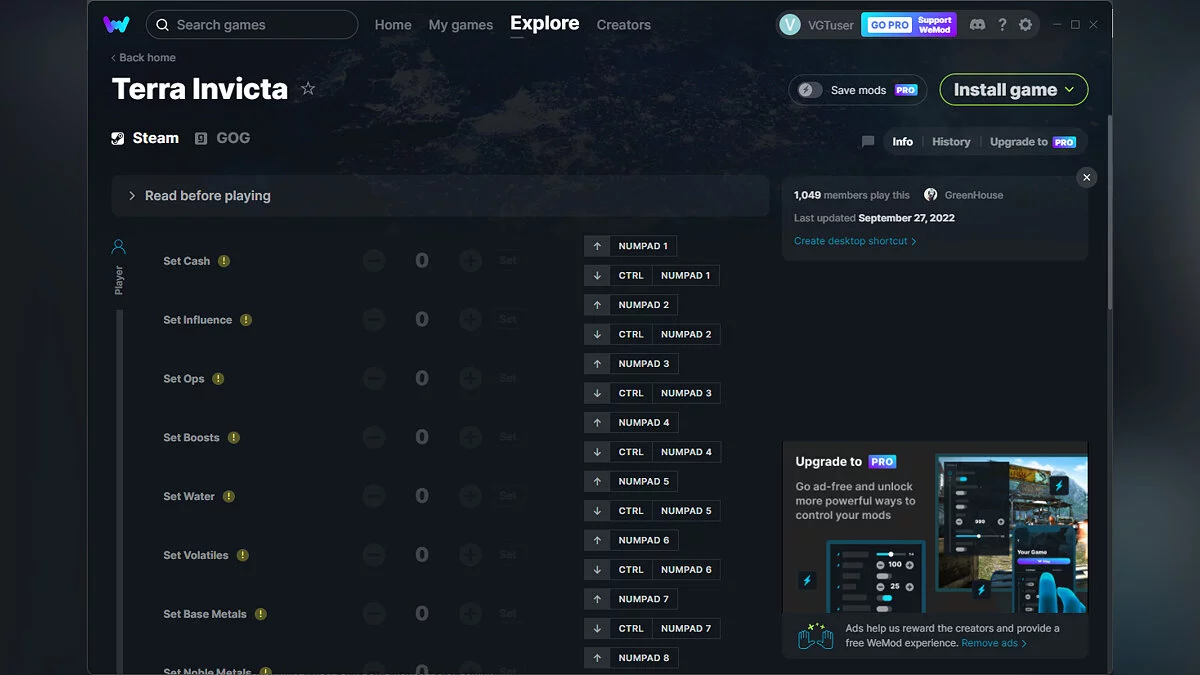This screenshot has width=1200, height=675.
Task: Click the Set Boosts value field
Action: tap(422, 437)
